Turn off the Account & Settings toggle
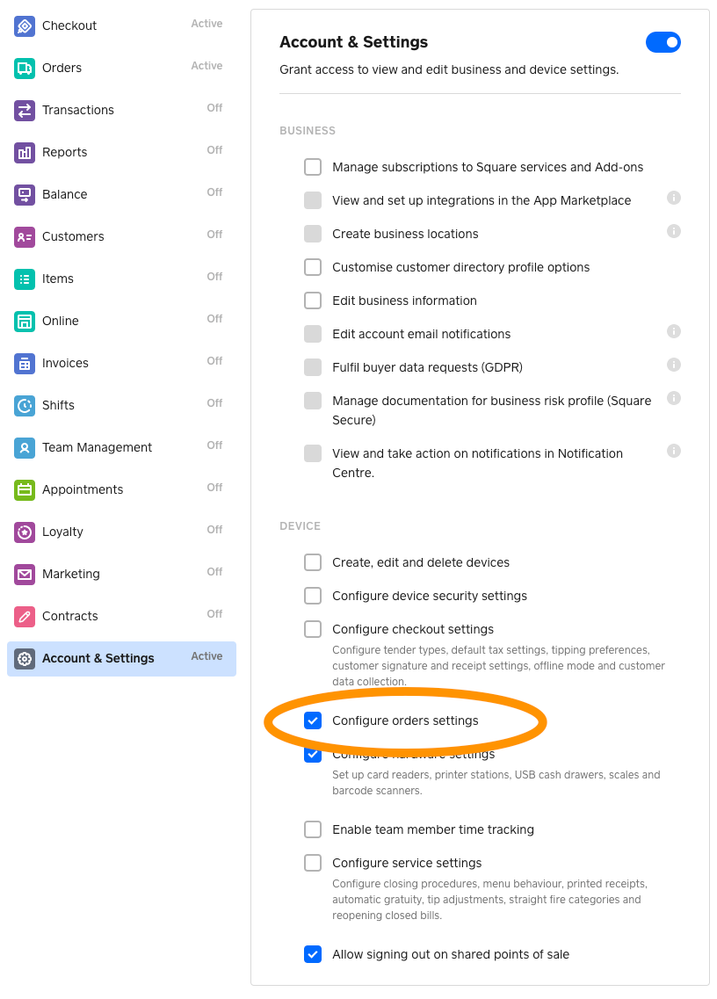This screenshot has width=717, height=999. pyautogui.click(x=663, y=42)
